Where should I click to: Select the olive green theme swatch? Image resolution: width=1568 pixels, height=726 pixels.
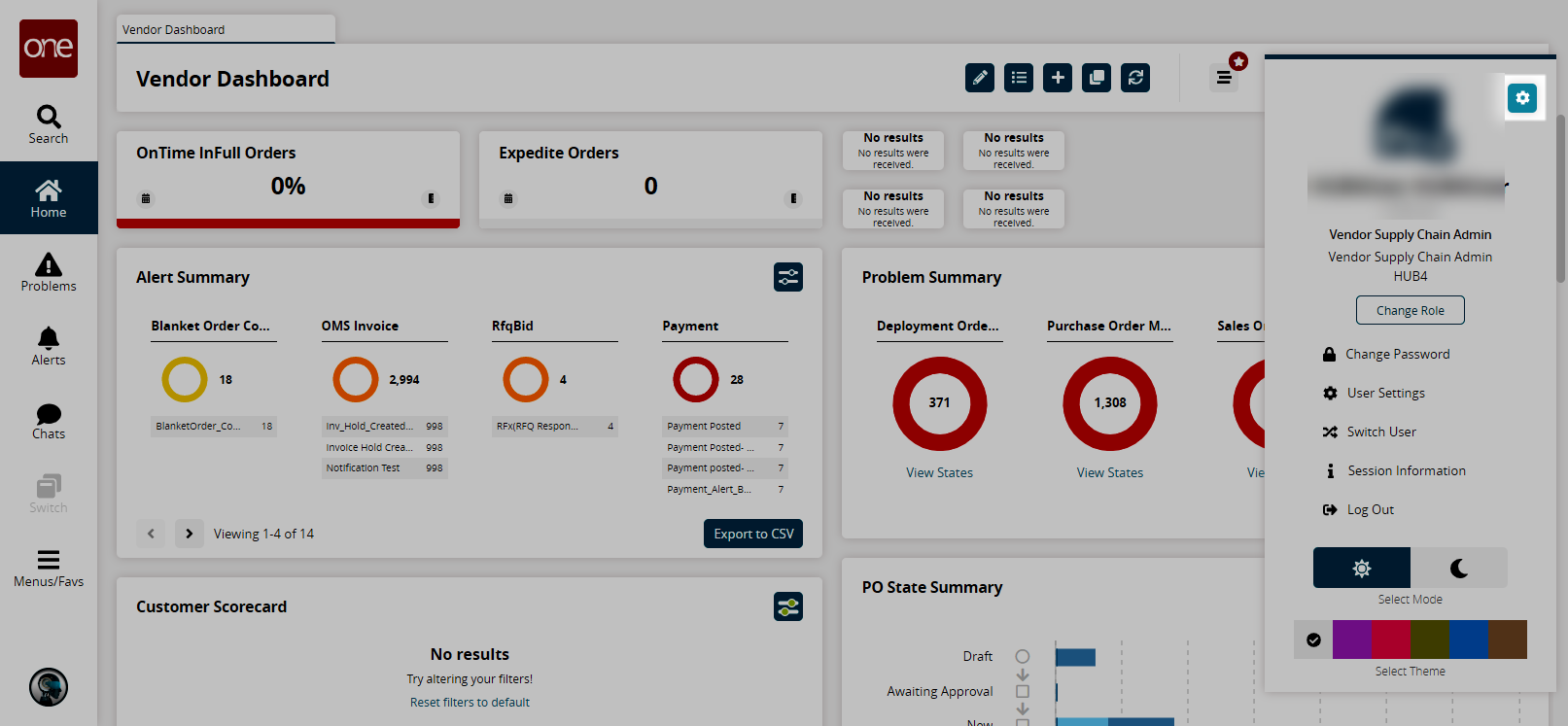[1430, 640]
